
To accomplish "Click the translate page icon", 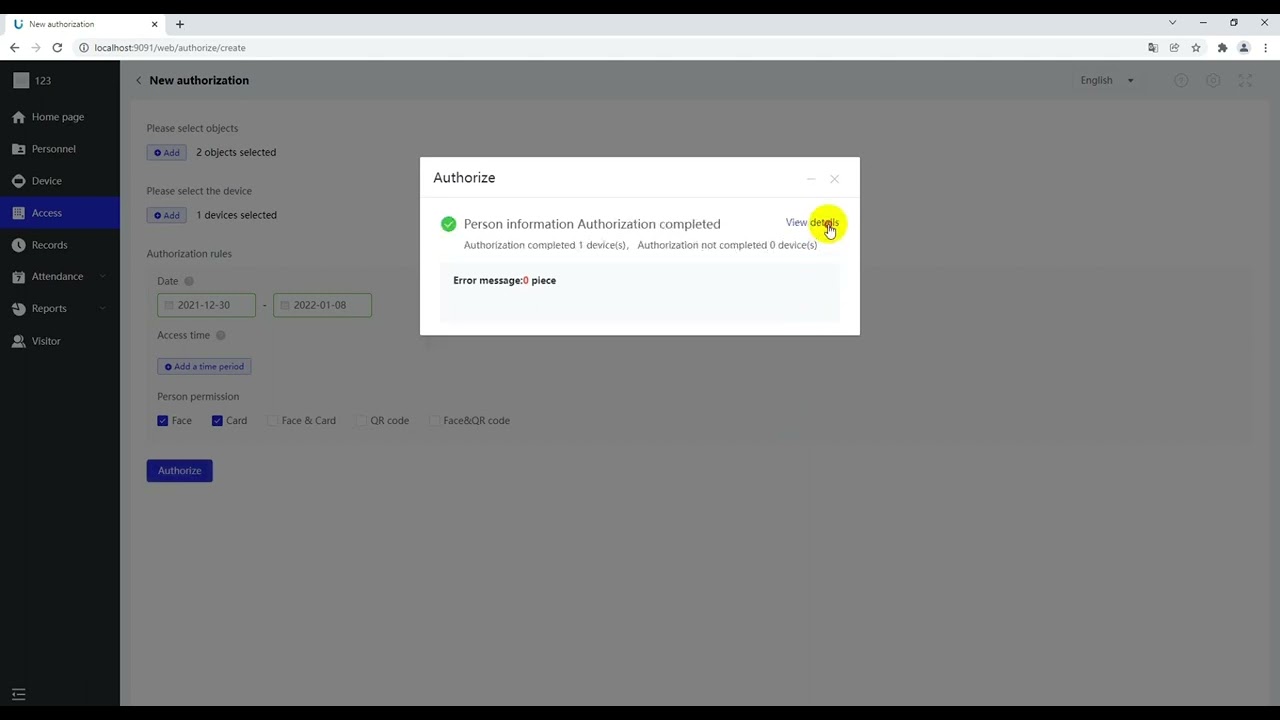I will (x=1153, y=48).
